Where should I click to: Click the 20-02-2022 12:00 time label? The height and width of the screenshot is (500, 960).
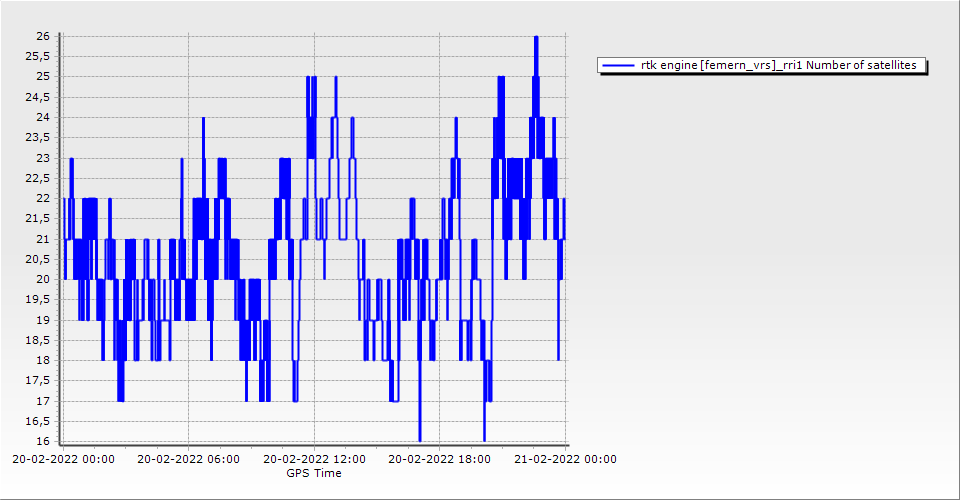point(314,460)
